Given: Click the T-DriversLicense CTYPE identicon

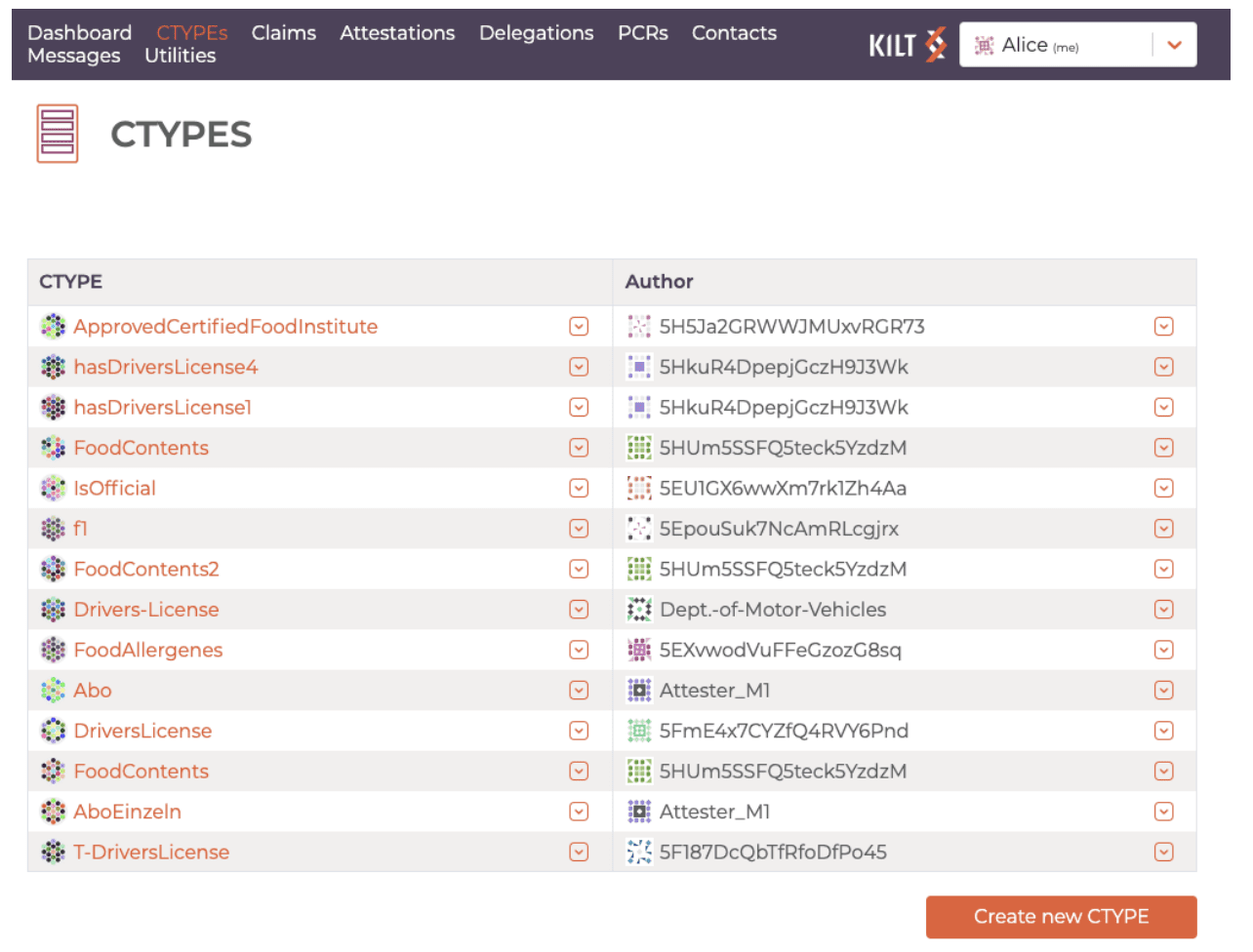Looking at the screenshot, I should point(53,853).
